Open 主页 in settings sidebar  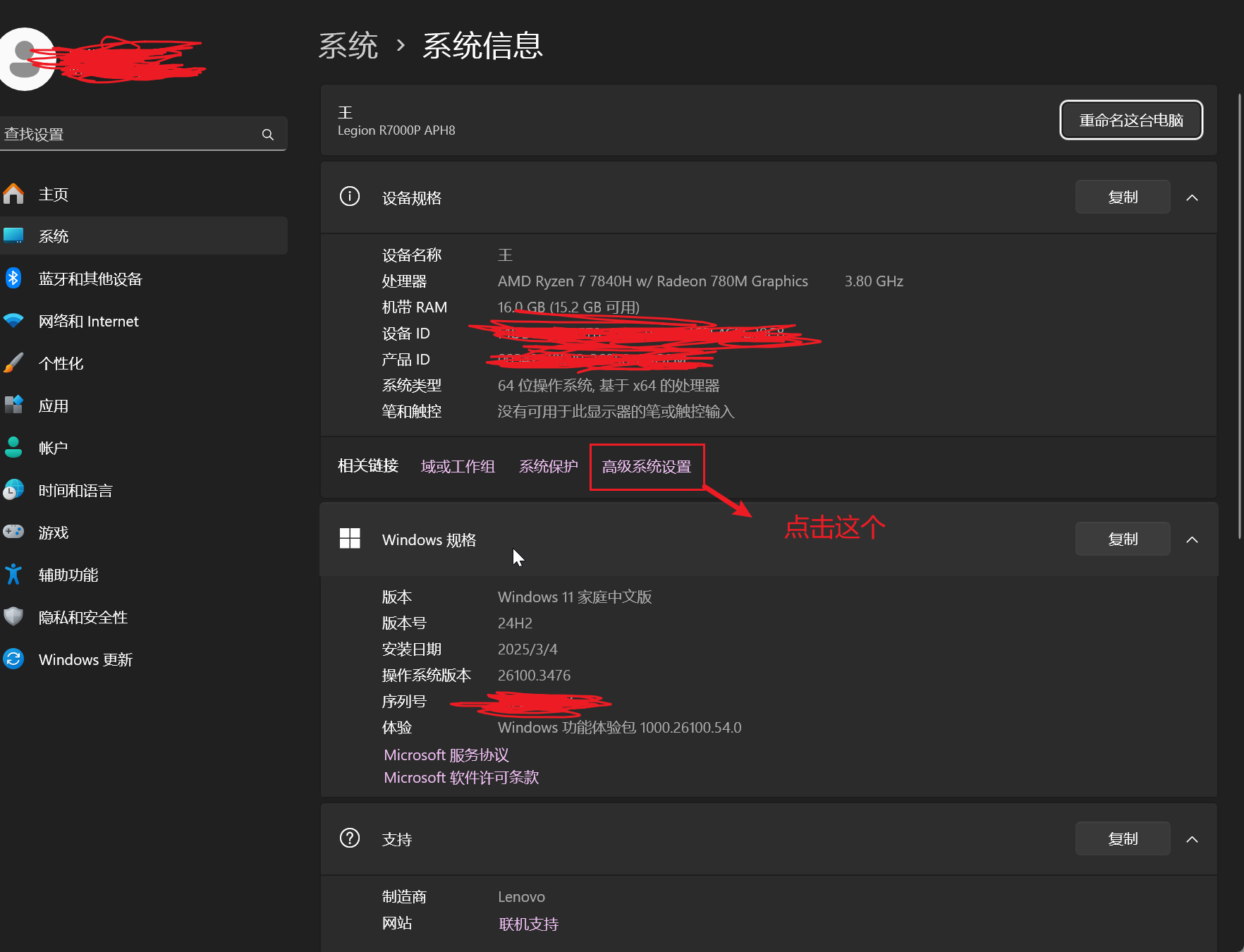pyautogui.click(x=144, y=194)
